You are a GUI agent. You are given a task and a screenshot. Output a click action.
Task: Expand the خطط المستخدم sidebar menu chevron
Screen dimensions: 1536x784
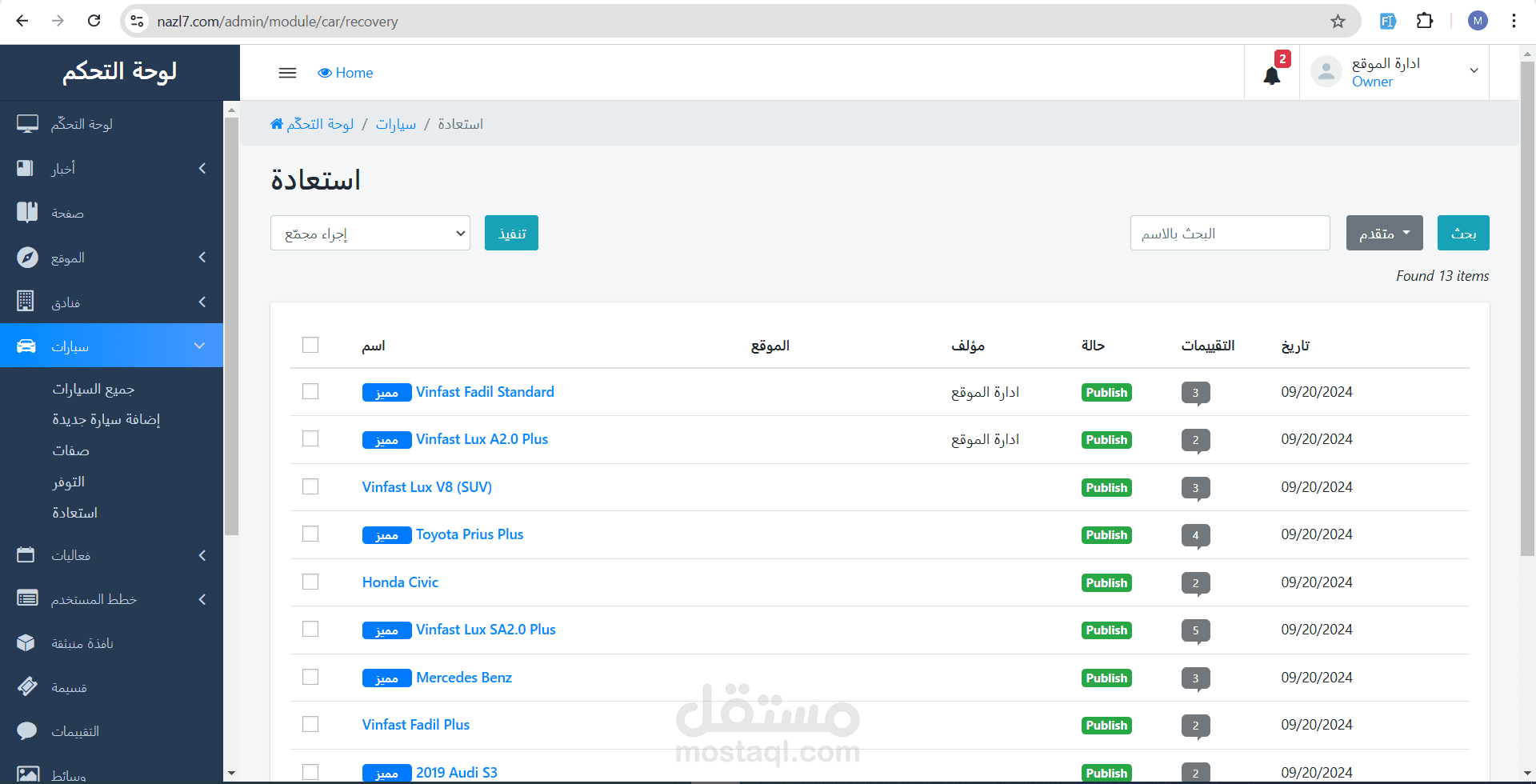click(x=202, y=599)
